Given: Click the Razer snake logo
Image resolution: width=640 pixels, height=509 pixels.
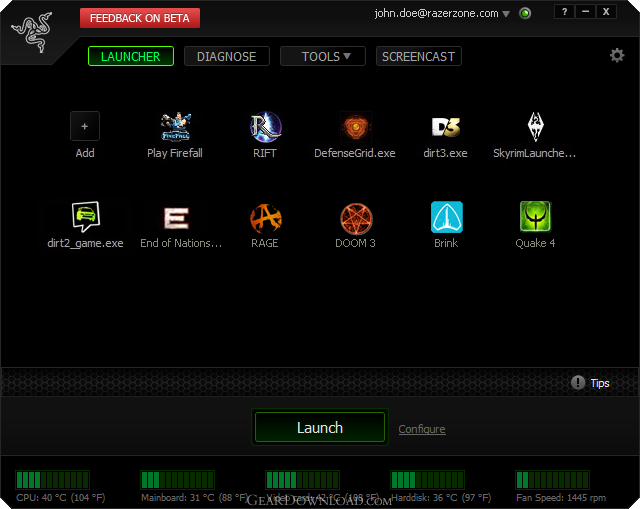Looking at the screenshot, I should point(32,33).
